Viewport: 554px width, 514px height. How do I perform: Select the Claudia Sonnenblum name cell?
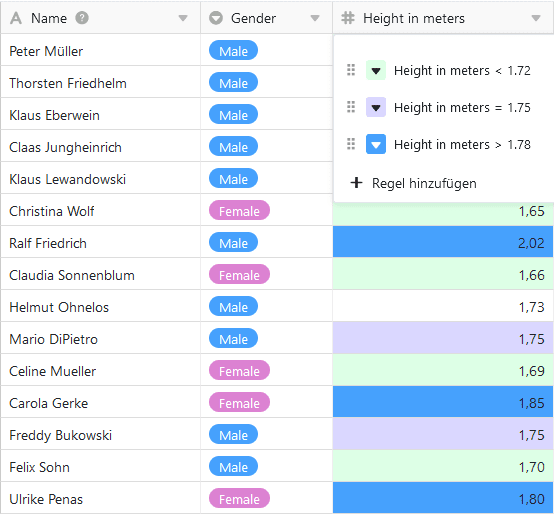pos(101,274)
